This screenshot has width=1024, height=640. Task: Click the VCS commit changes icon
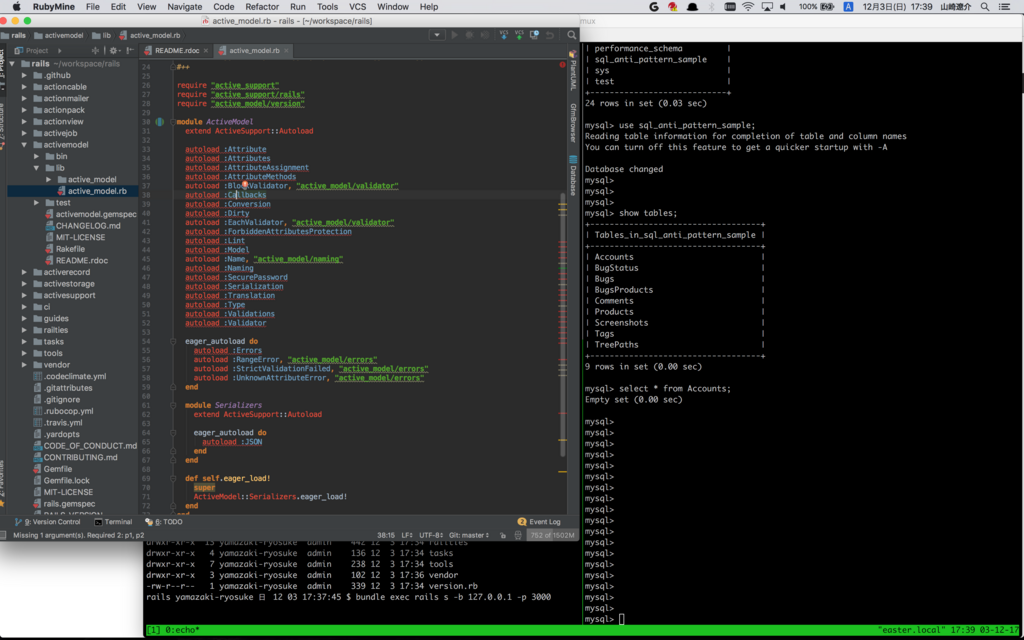click(x=519, y=35)
